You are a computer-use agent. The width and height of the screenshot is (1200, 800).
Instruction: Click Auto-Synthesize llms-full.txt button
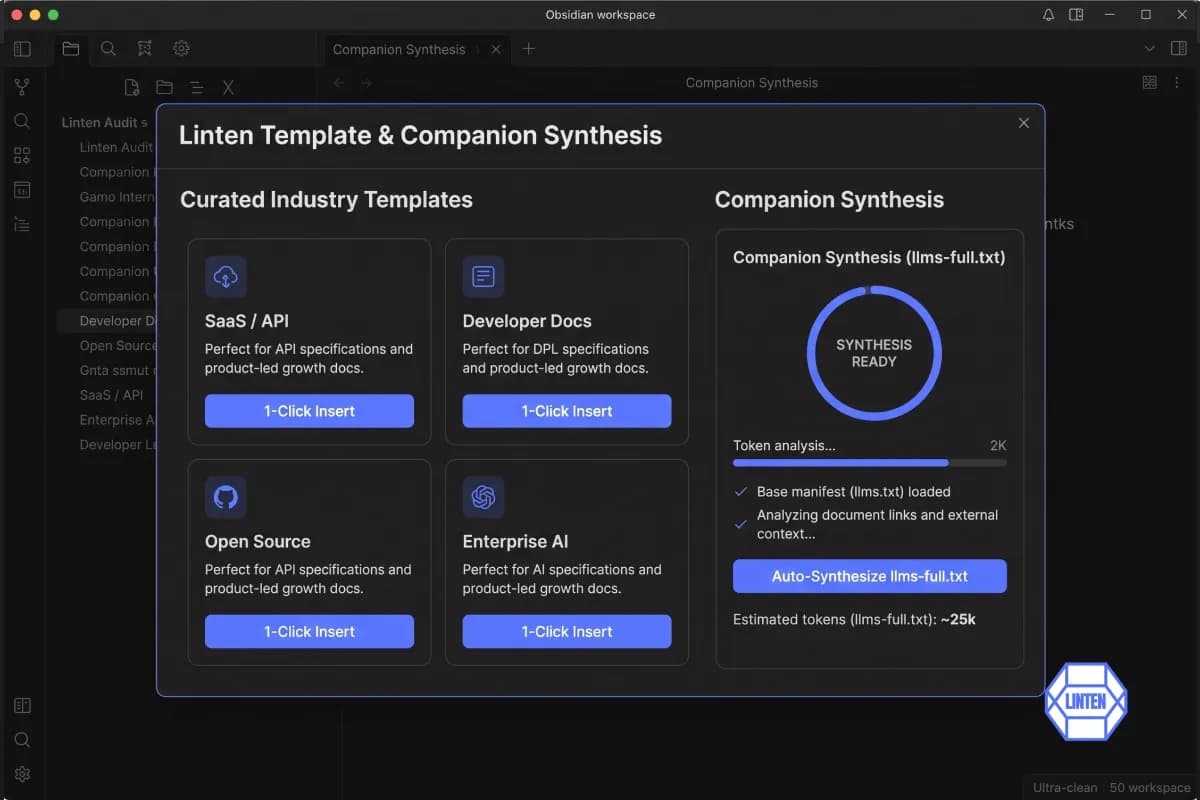[870, 576]
